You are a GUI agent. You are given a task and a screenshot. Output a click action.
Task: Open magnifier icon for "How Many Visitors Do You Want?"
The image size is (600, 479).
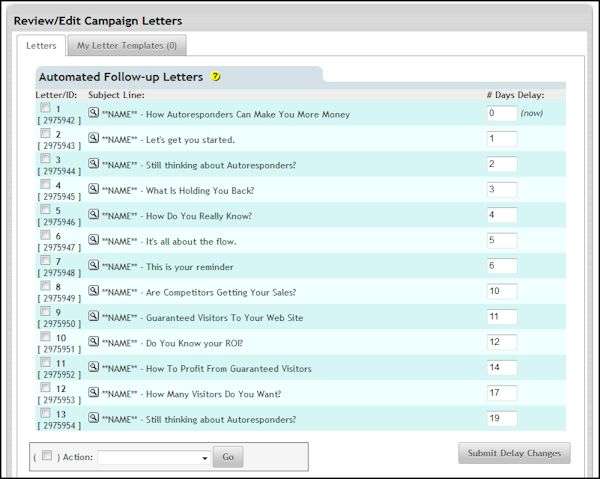(x=94, y=393)
